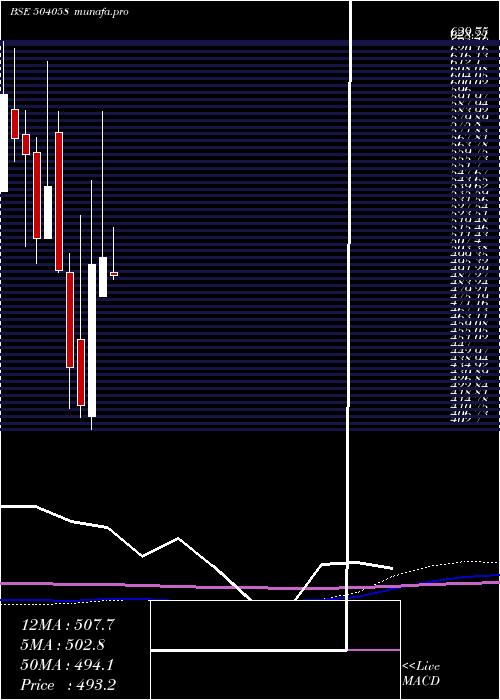The image size is (500, 700).
Task: Select the "50MA : 494.1" reading
Action: pos(67,665)
